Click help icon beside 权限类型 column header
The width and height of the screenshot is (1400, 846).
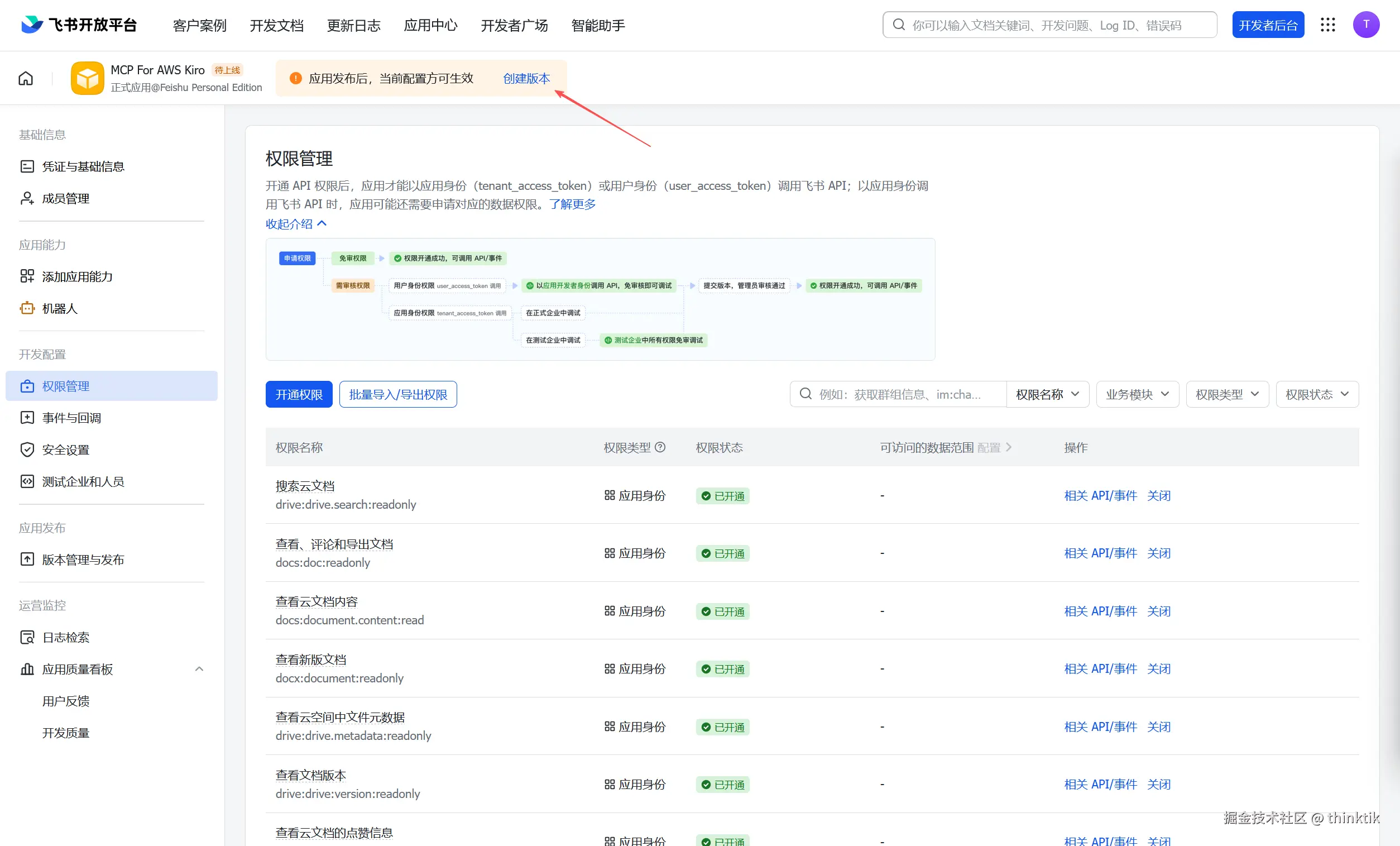(660, 447)
